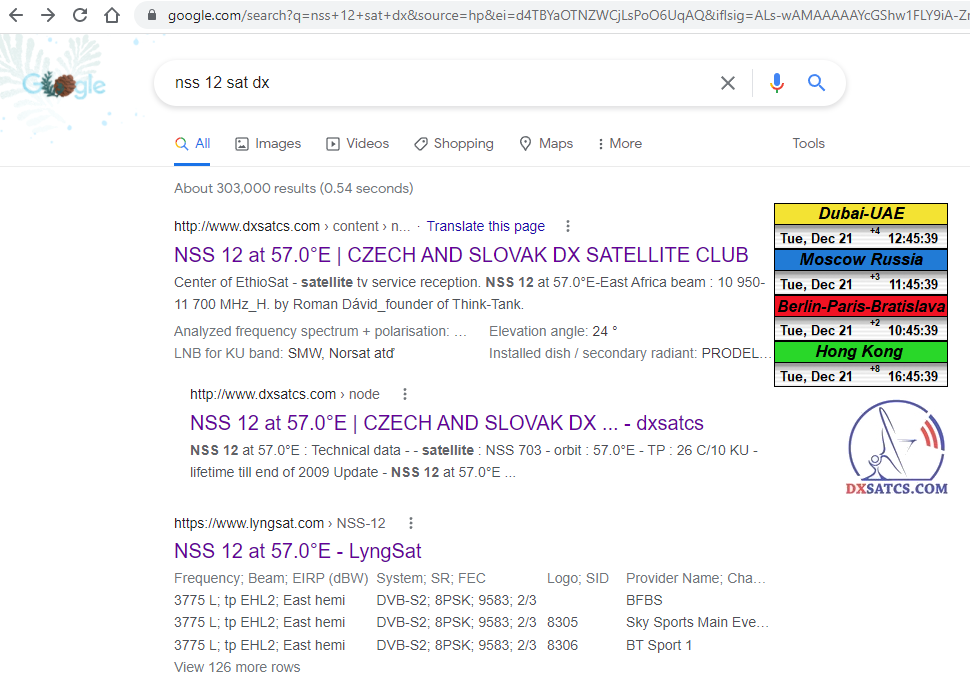This screenshot has height=690, width=970.
Task: Click the DXSATCS.COM logo image
Action: [x=896, y=448]
